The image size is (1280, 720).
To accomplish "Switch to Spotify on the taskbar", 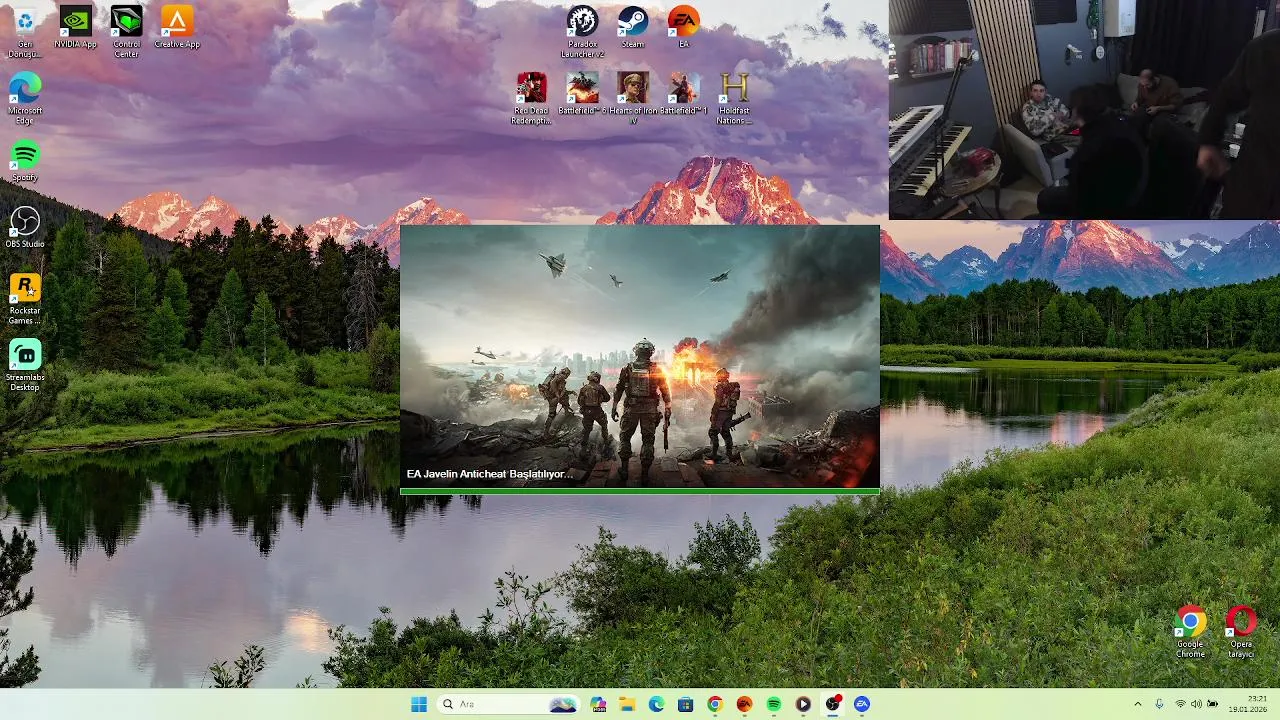I will [x=773, y=704].
